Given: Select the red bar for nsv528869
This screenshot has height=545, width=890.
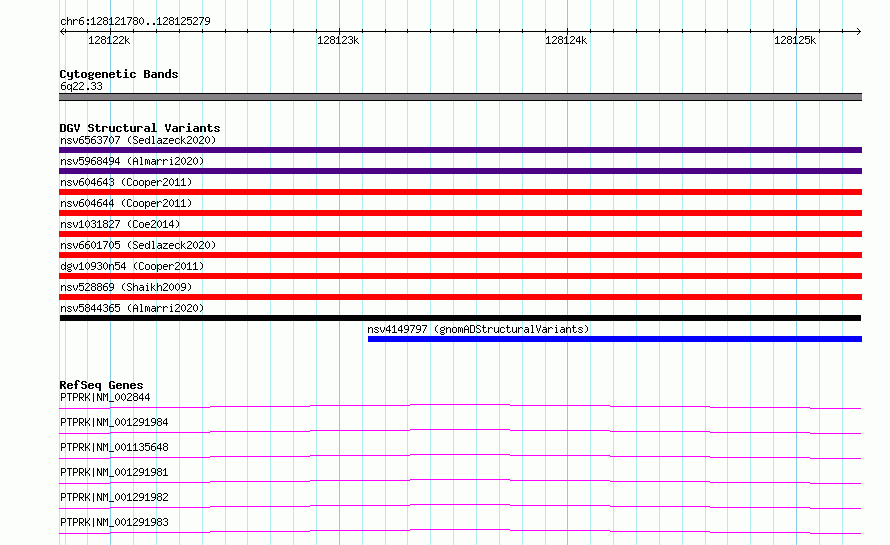Looking at the screenshot, I should [x=460, y=297].
